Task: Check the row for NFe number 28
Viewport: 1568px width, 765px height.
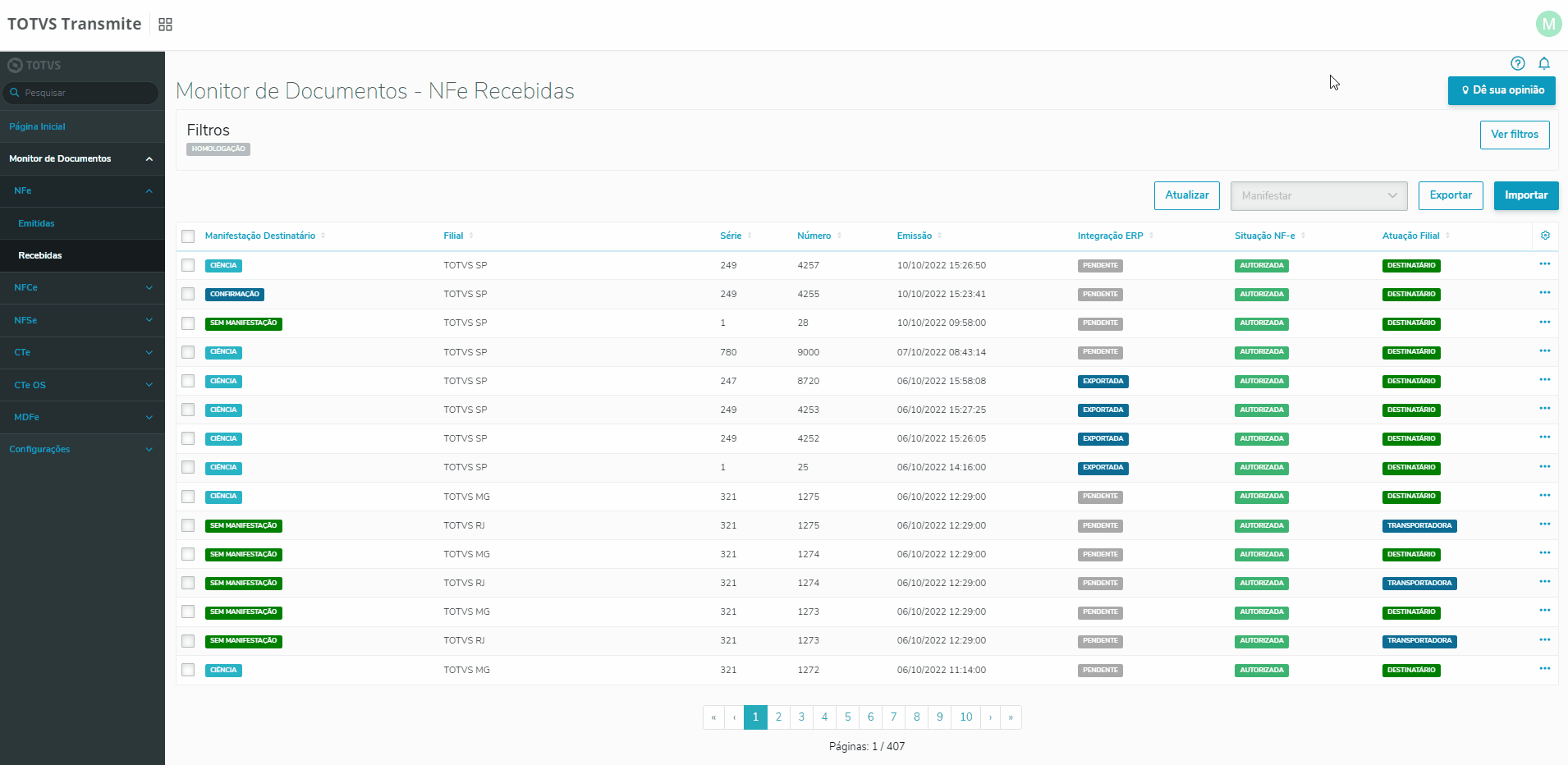Action: [188, 323]
